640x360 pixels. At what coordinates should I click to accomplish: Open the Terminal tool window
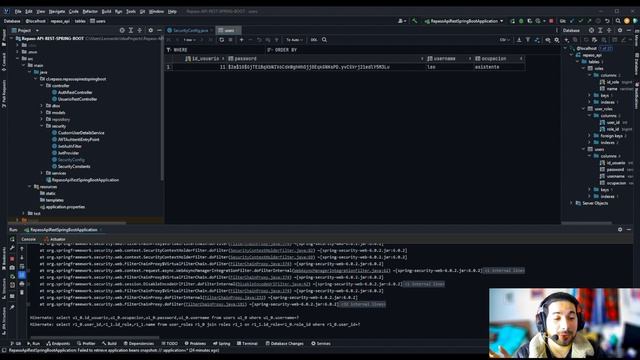coord(247,343)
